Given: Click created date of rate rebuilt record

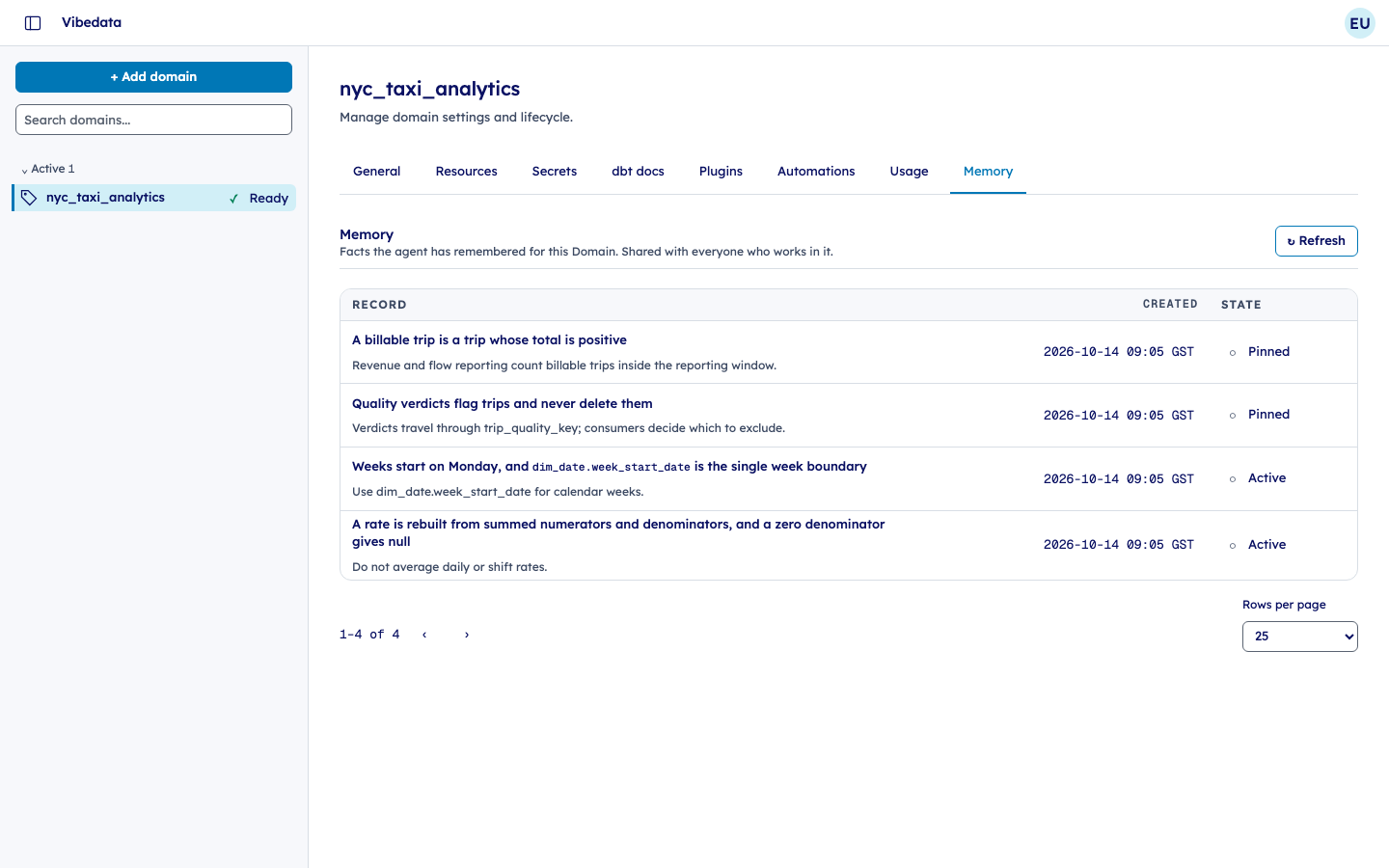Looking at the screenshot, I should tap(1119, 545).
